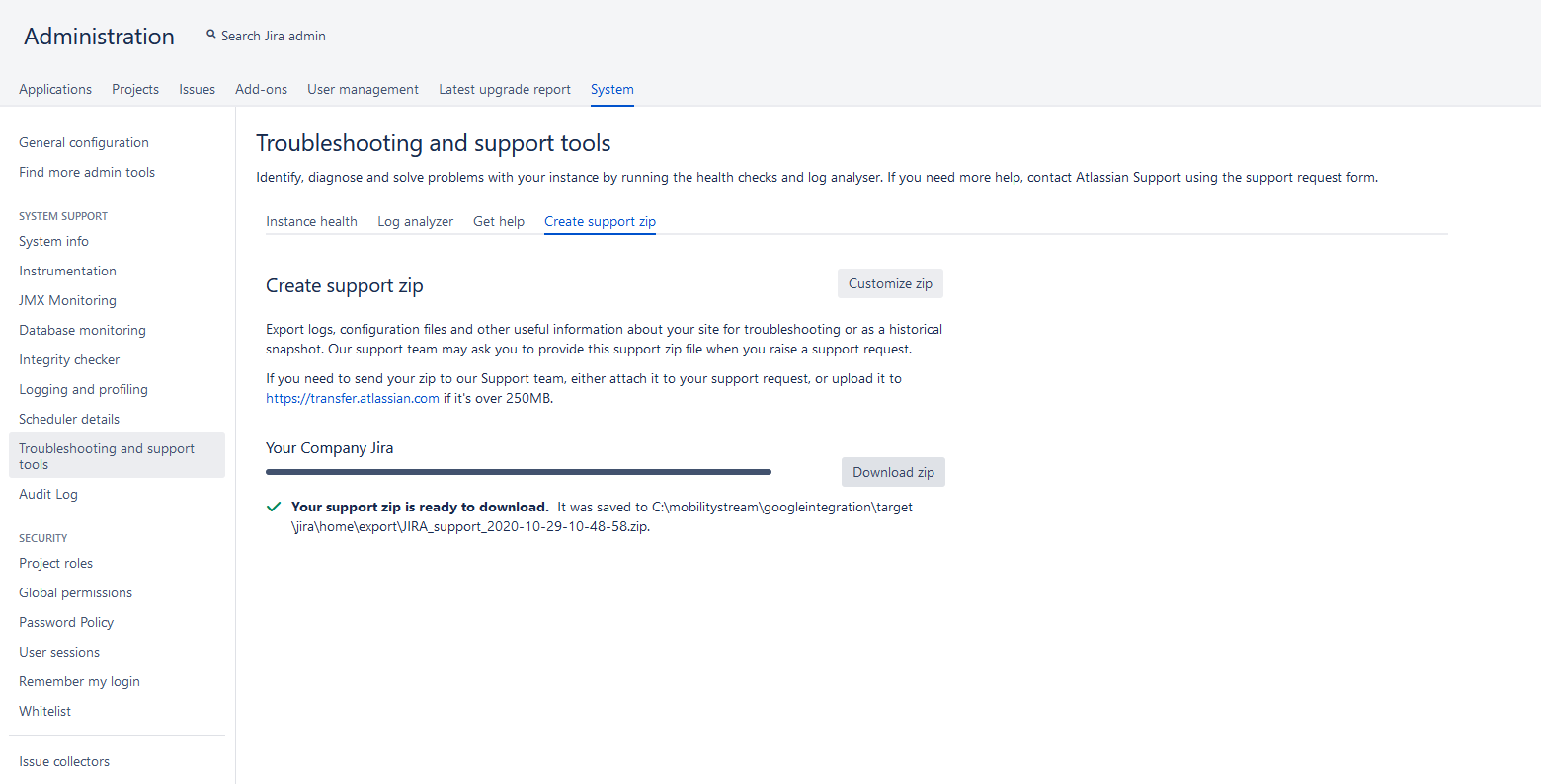The height and width of the screenshot is (784, 1541).
Task: Switch to the Add-ons tab
Action: pos(261,89)
